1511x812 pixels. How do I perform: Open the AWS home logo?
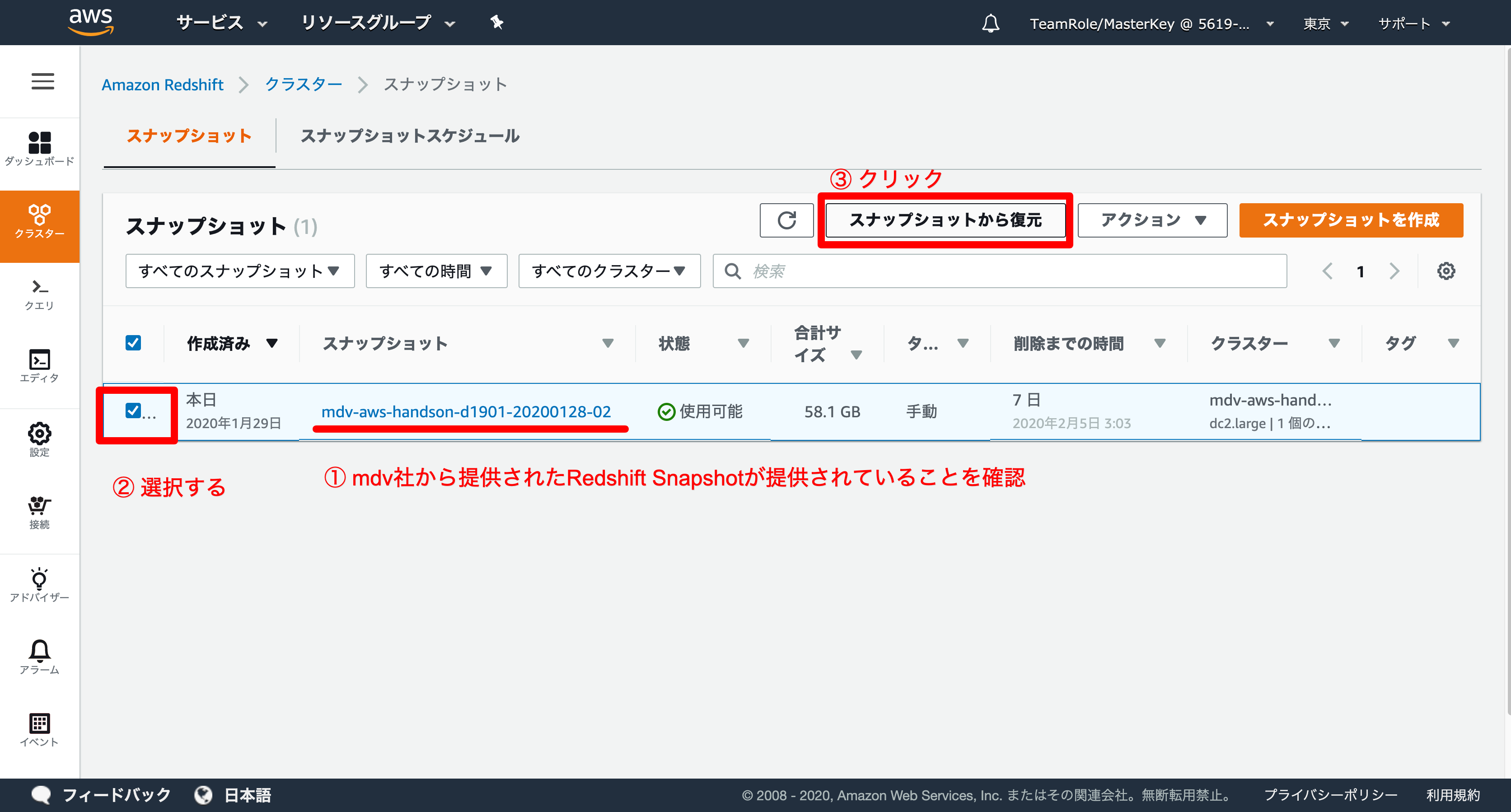pos(91,22)
